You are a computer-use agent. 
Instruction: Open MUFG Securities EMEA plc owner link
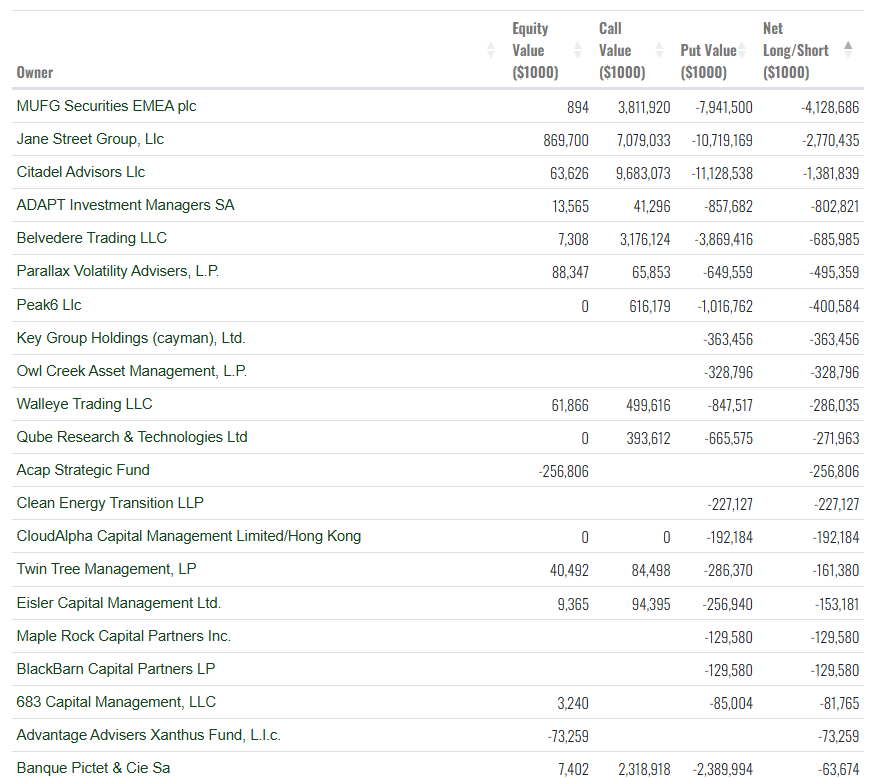click(x=106, y=106)
